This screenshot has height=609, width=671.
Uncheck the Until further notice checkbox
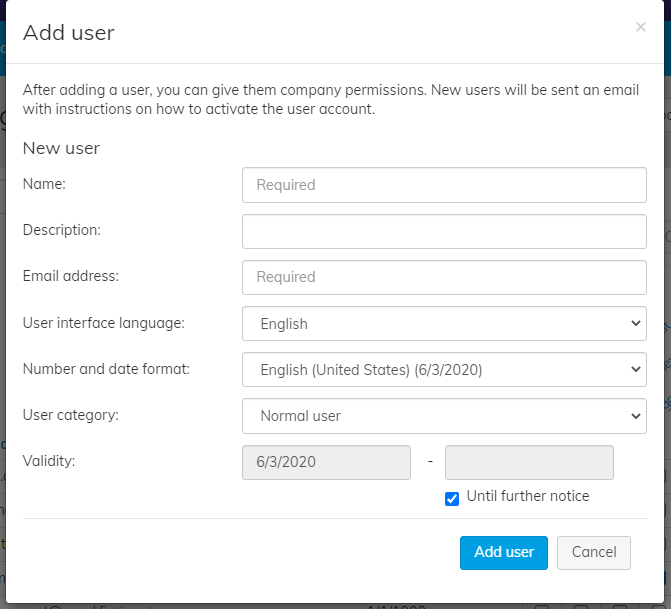click(452, 498)
